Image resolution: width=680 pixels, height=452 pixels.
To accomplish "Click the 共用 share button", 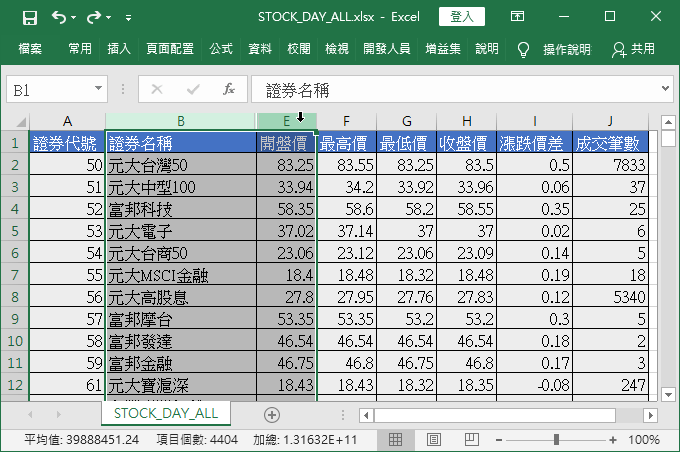I will pyautogui.click(x=634, y=49).
